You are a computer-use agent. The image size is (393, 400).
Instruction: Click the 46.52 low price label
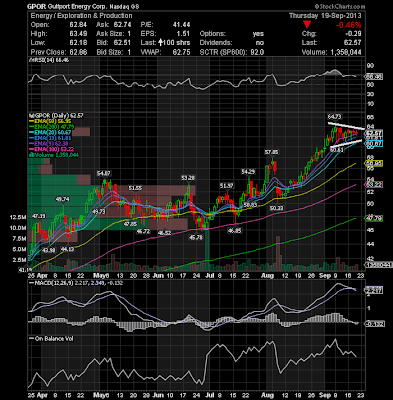click(164, 233)
